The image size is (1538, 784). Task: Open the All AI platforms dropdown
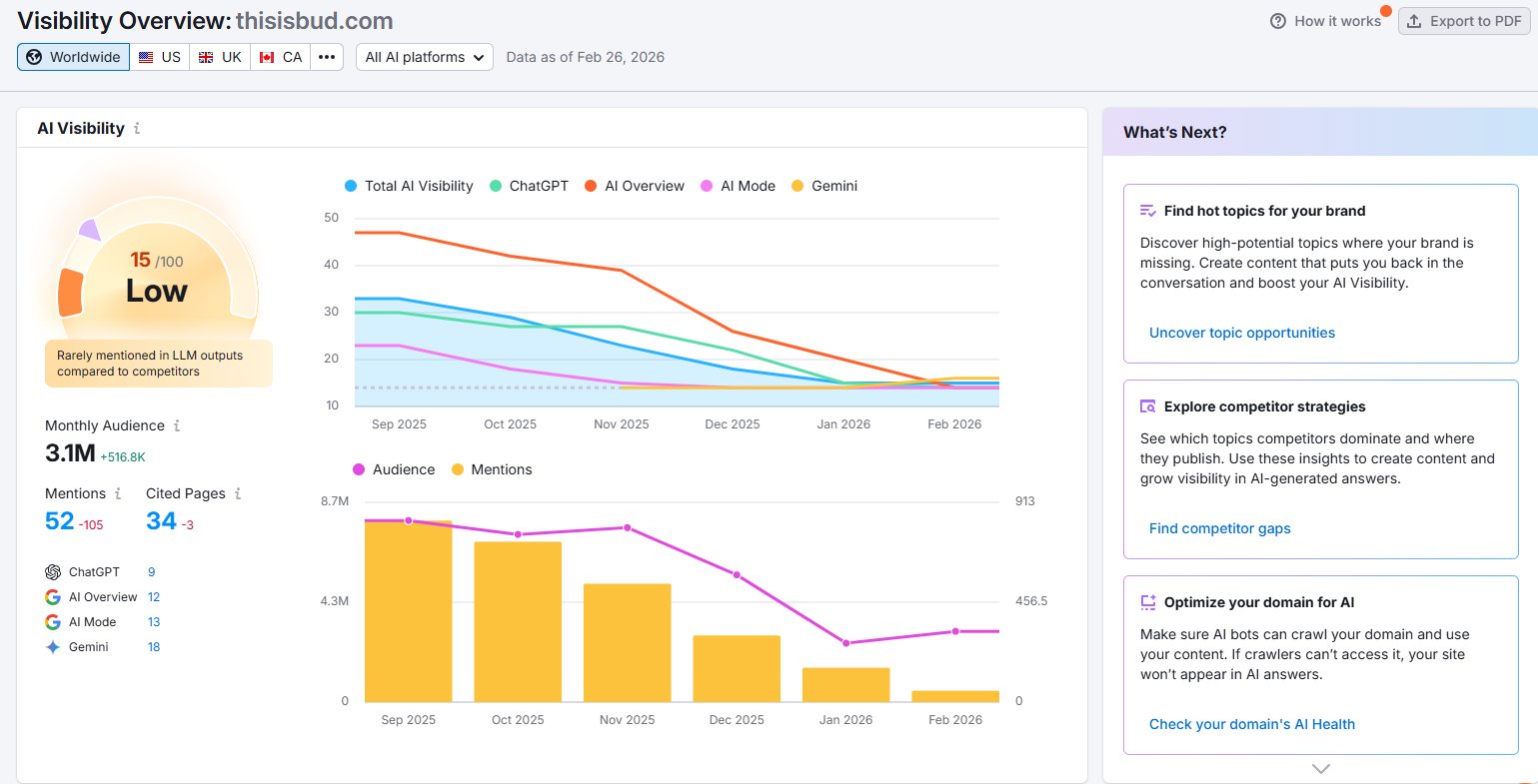point(425,57)
